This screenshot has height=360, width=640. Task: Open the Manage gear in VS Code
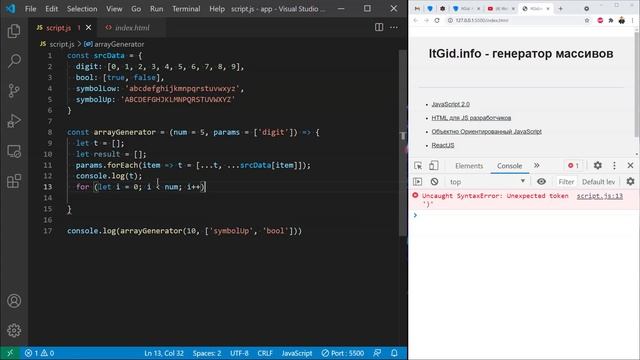14,331
